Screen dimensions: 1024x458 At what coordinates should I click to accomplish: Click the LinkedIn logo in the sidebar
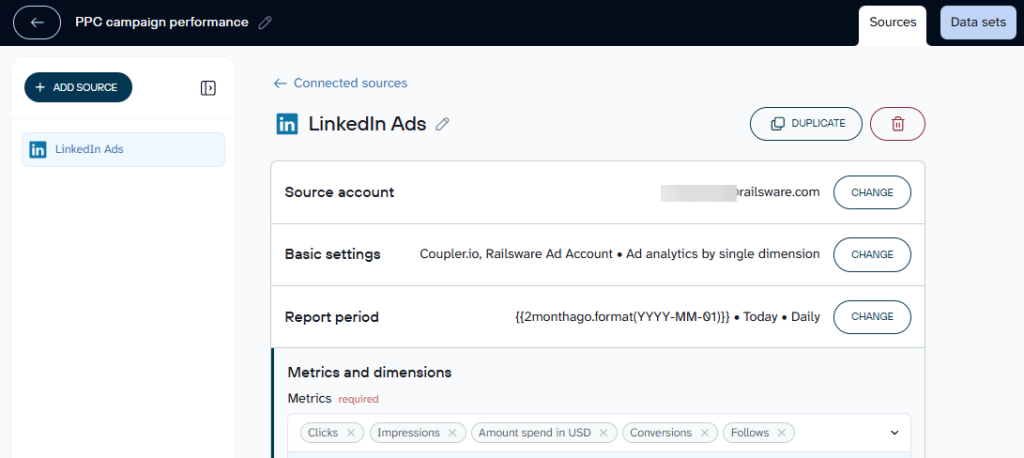coord(39,150)
